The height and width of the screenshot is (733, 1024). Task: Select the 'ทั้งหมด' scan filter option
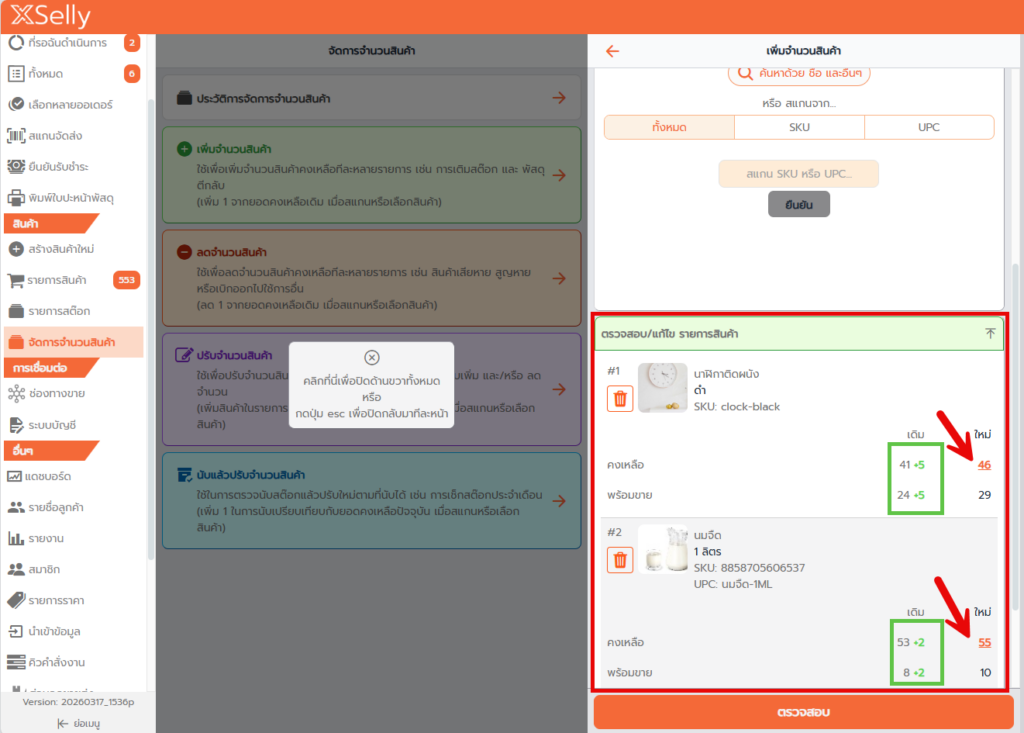click(x=669, y=127)
